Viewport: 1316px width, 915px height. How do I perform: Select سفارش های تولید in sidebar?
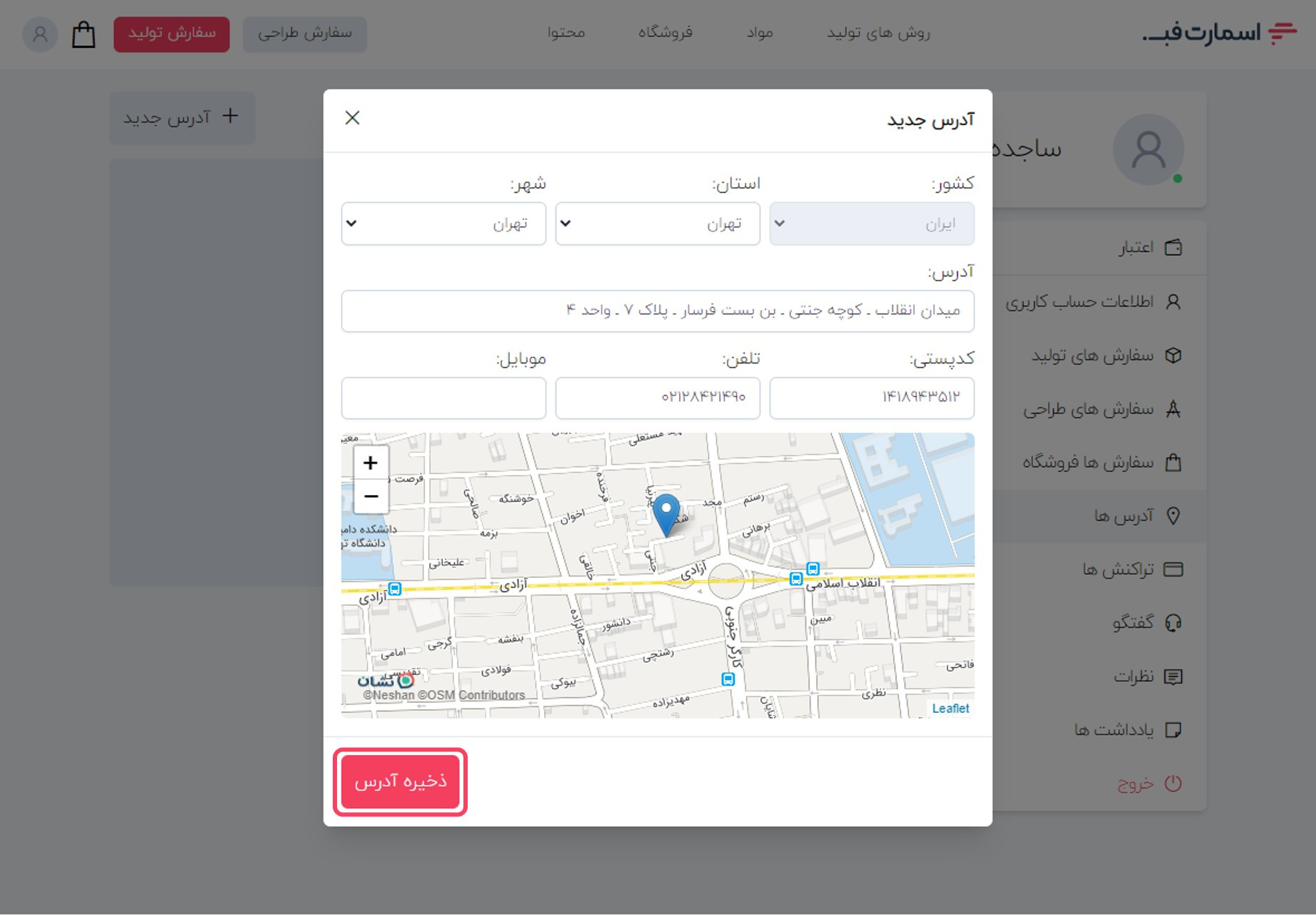[x=1100, y=355]
